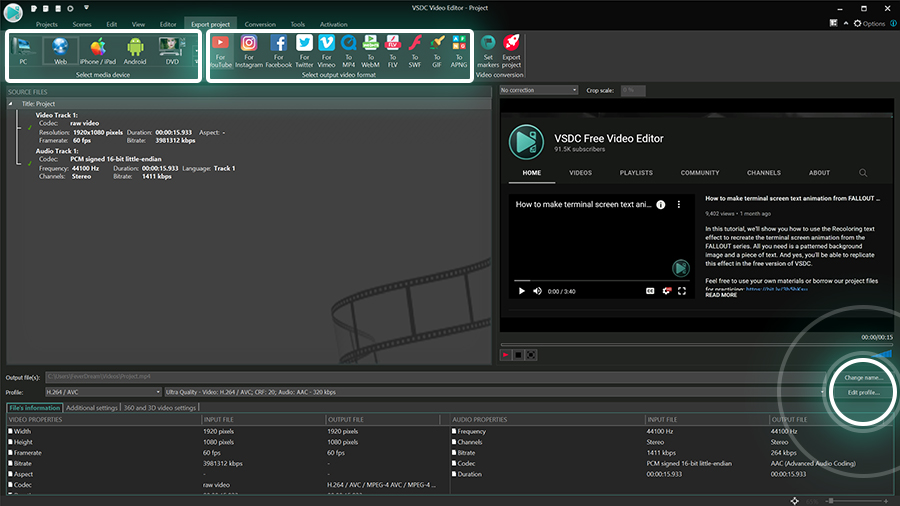Image resolution: width=900 pixels, height=506 pixels.
Task: Pick the For Instagram output format
Action: [249, 51]
